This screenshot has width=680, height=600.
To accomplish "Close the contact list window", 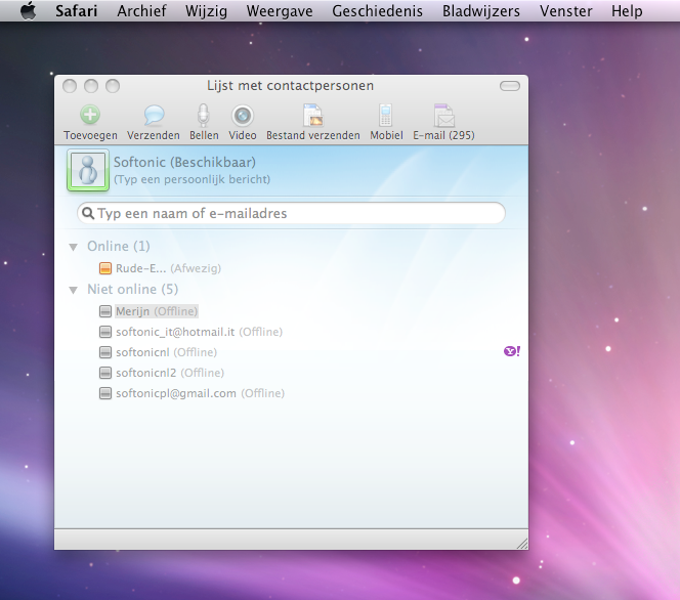I will pyautogui.click(x=69, y=86).
